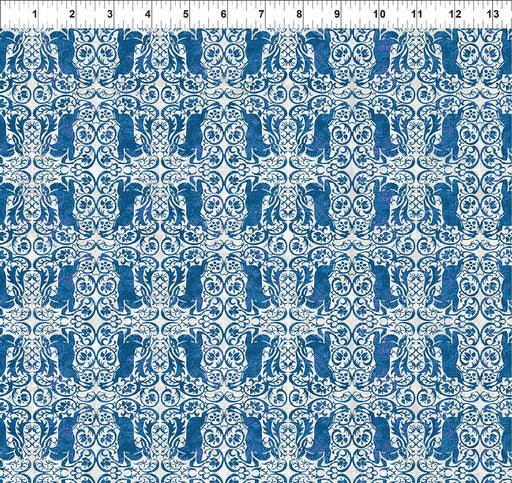Click the number 5 on the ruler
This screenshot has width=512, height=483.
coord(186,14)
